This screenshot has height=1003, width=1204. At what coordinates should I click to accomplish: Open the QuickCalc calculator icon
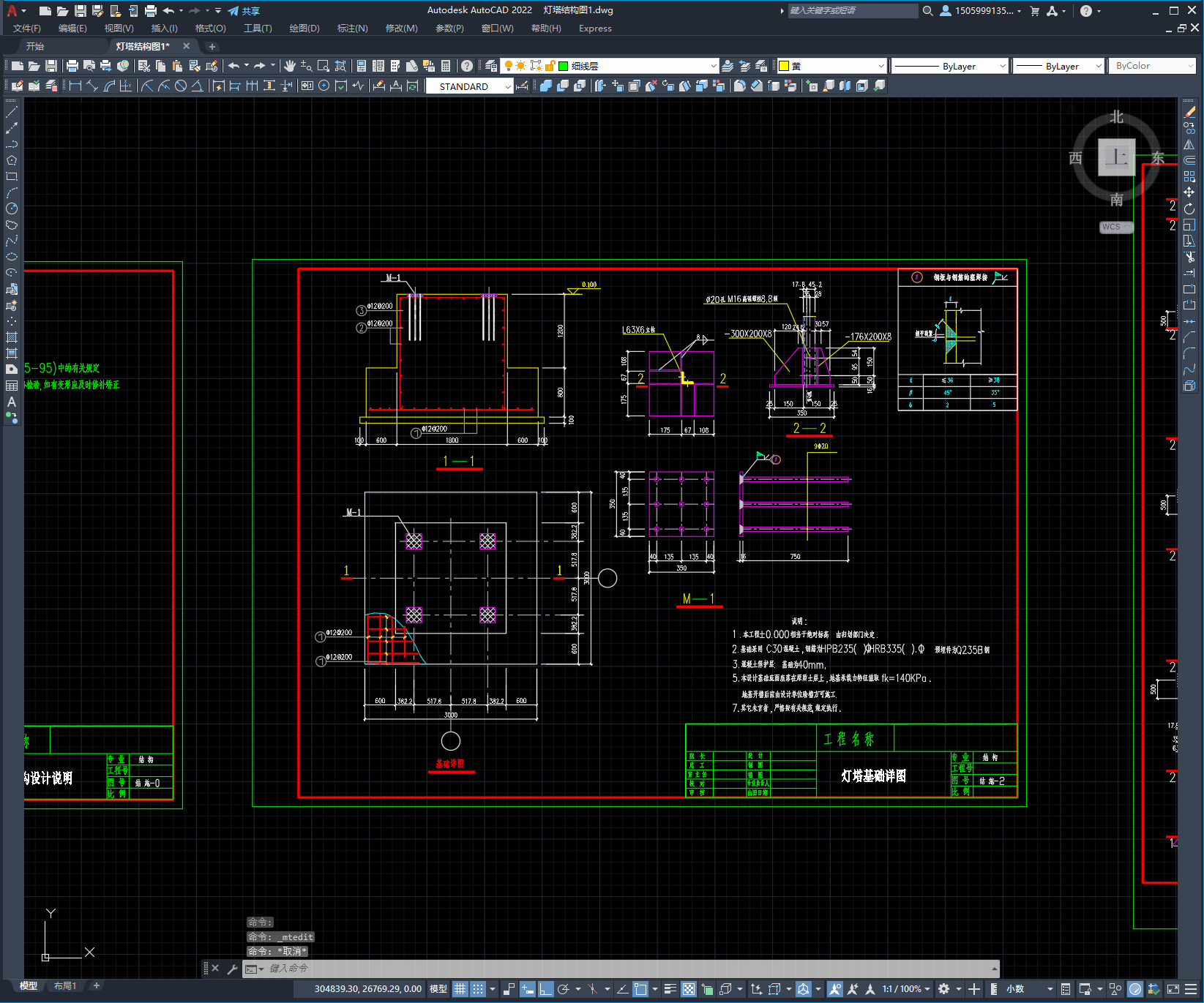[x=446, y=66]
